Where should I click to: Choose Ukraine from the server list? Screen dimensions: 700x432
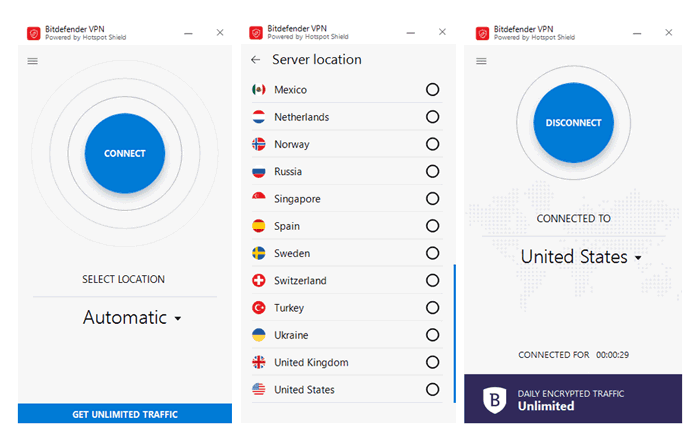pyautogui.click(x=347, y=335)
